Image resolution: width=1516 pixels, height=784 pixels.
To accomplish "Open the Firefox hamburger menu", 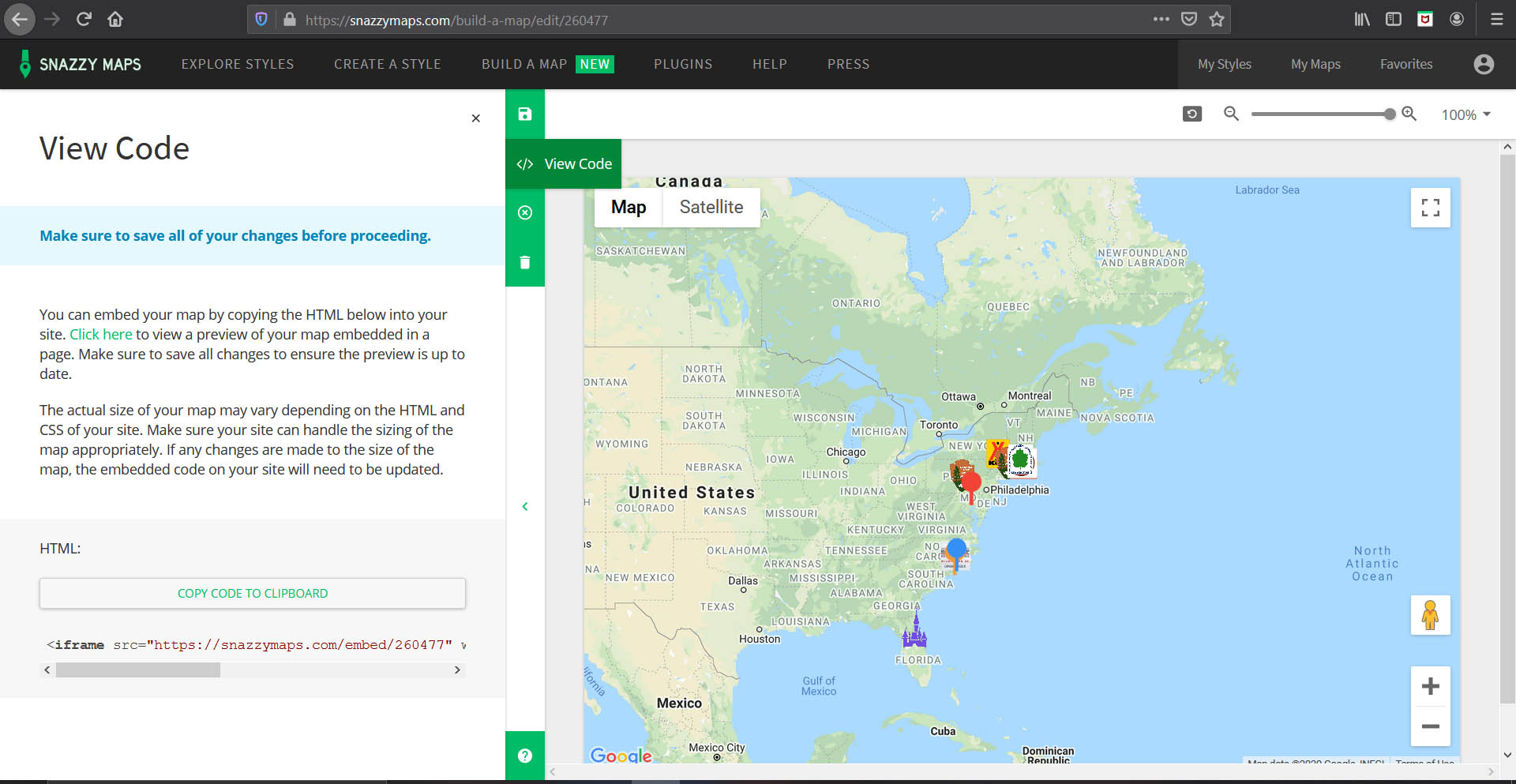I will 1496,19.
